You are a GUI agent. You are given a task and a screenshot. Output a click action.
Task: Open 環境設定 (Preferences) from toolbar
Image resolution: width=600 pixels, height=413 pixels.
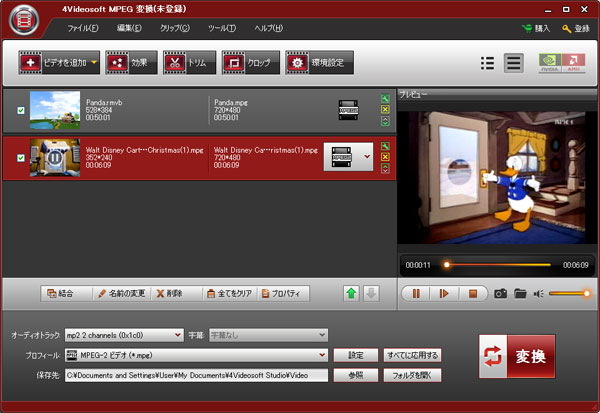coord(319,62)
